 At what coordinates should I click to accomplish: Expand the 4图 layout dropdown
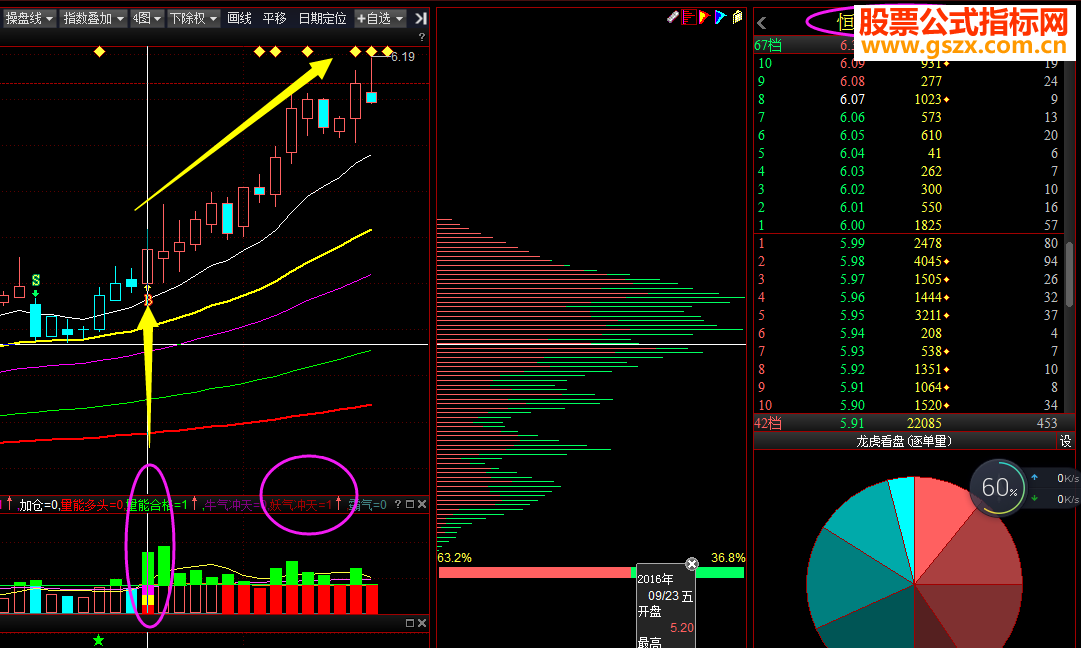[x=147, y=19]
